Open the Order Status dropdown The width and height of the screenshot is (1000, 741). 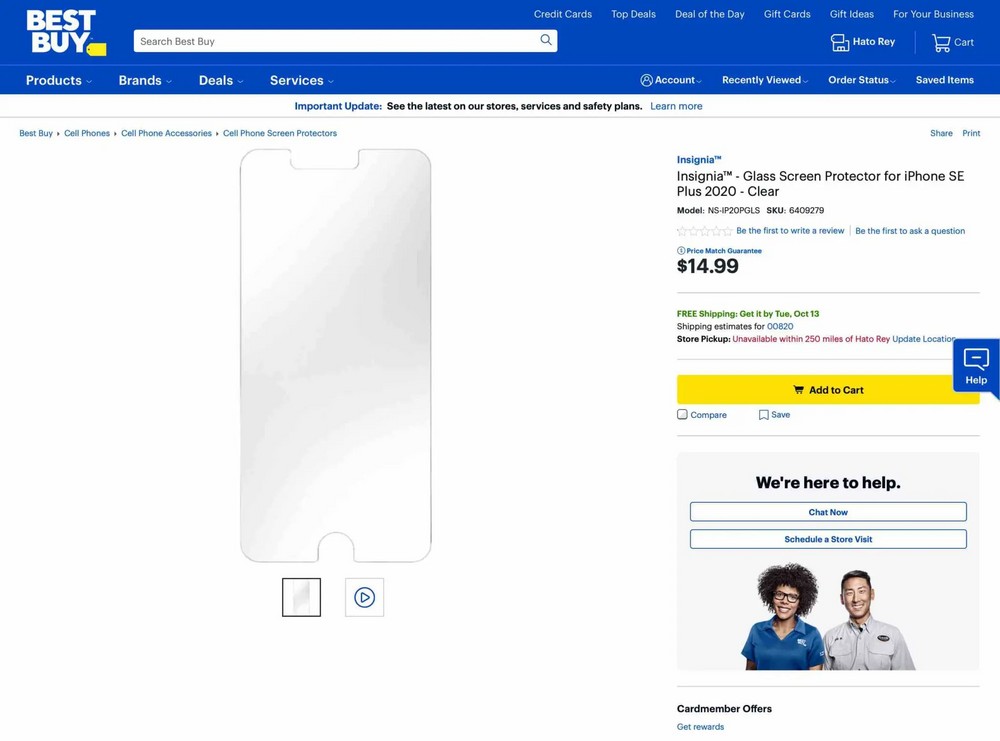(861, 80)
